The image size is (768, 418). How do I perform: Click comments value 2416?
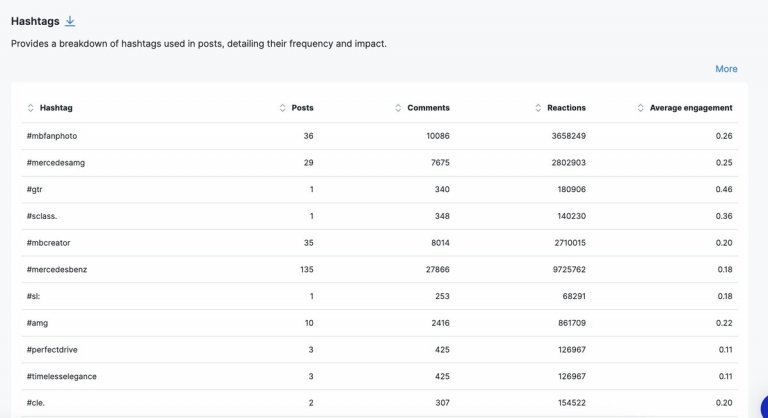coord(440,323)
